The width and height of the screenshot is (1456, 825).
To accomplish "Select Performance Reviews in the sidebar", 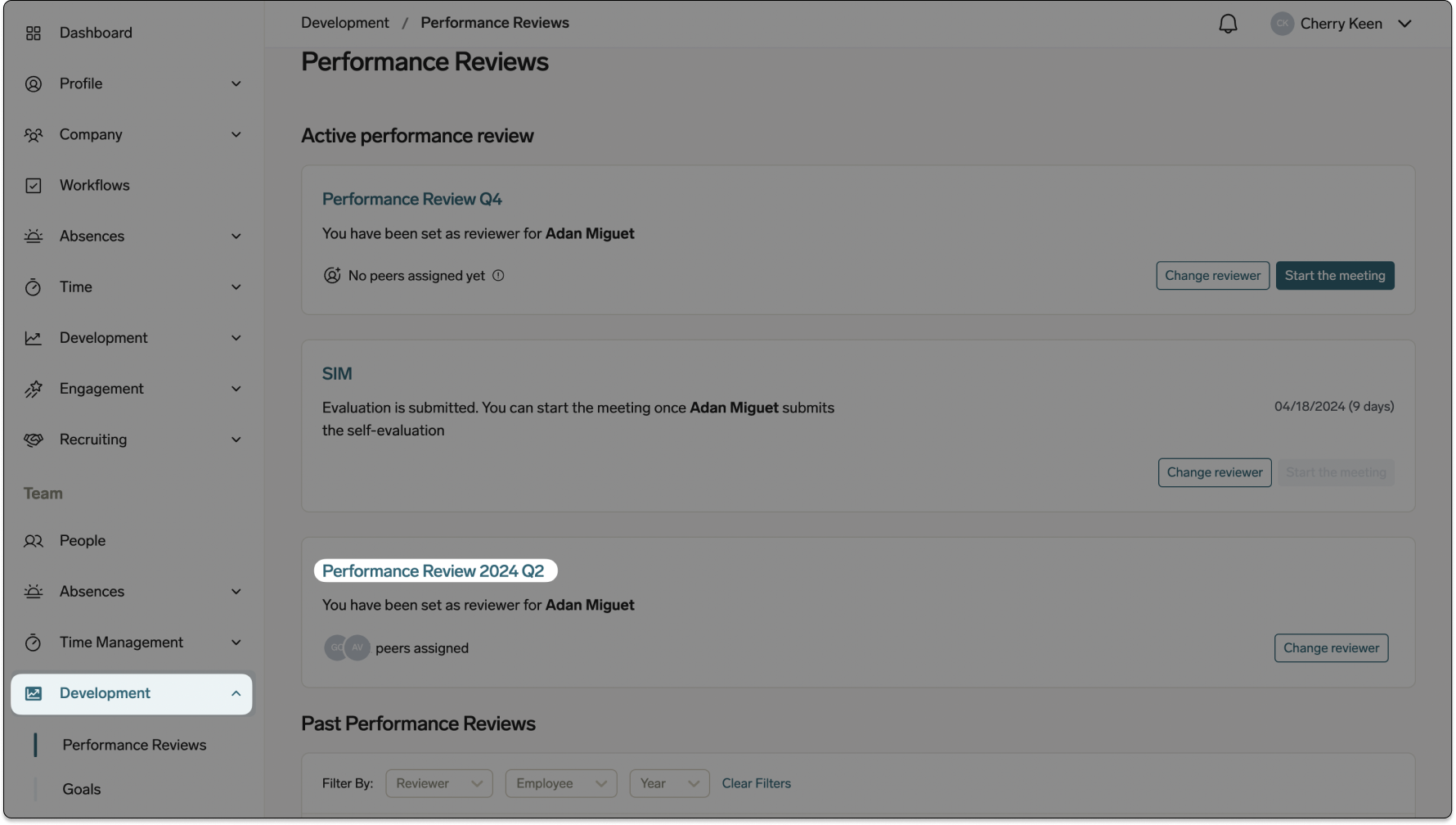I will [134, 745].
